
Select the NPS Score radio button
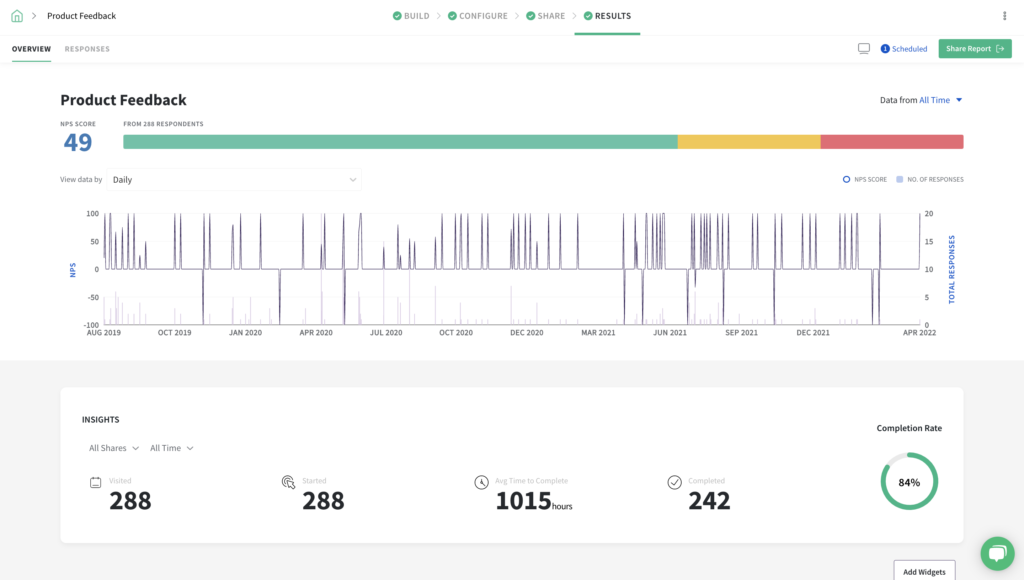845,179
